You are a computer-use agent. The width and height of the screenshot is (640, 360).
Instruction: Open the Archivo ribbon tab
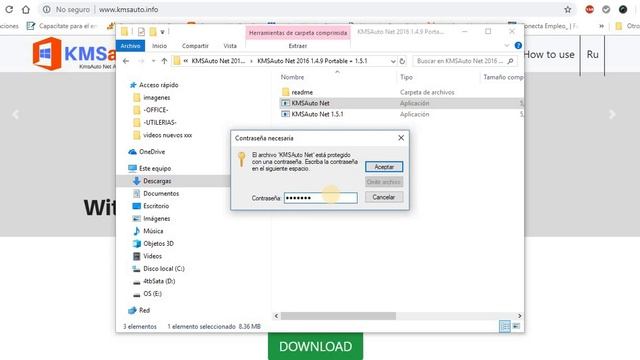click(x=130, y=46)
